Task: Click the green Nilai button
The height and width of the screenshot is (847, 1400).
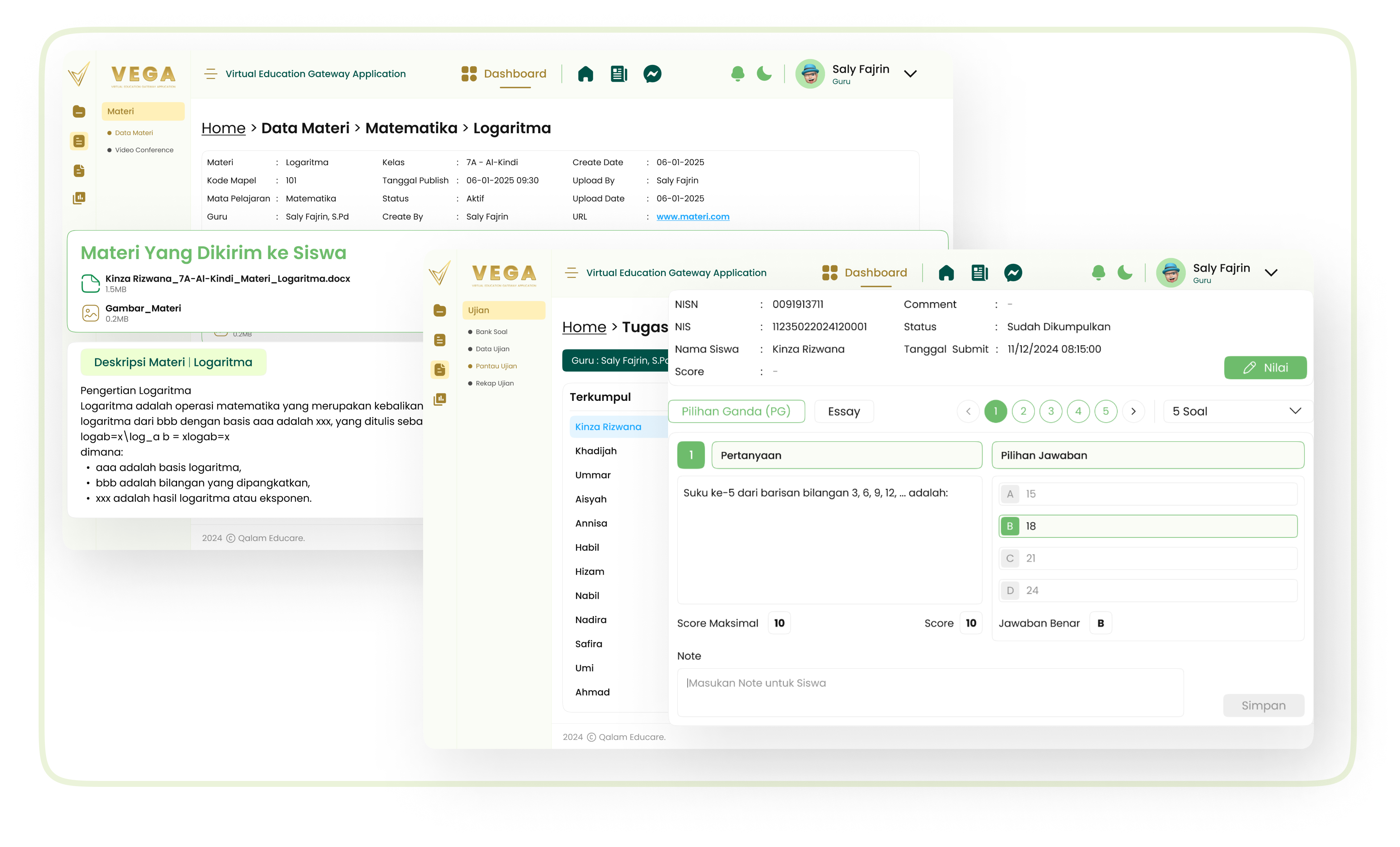Action: (1265, 367)
